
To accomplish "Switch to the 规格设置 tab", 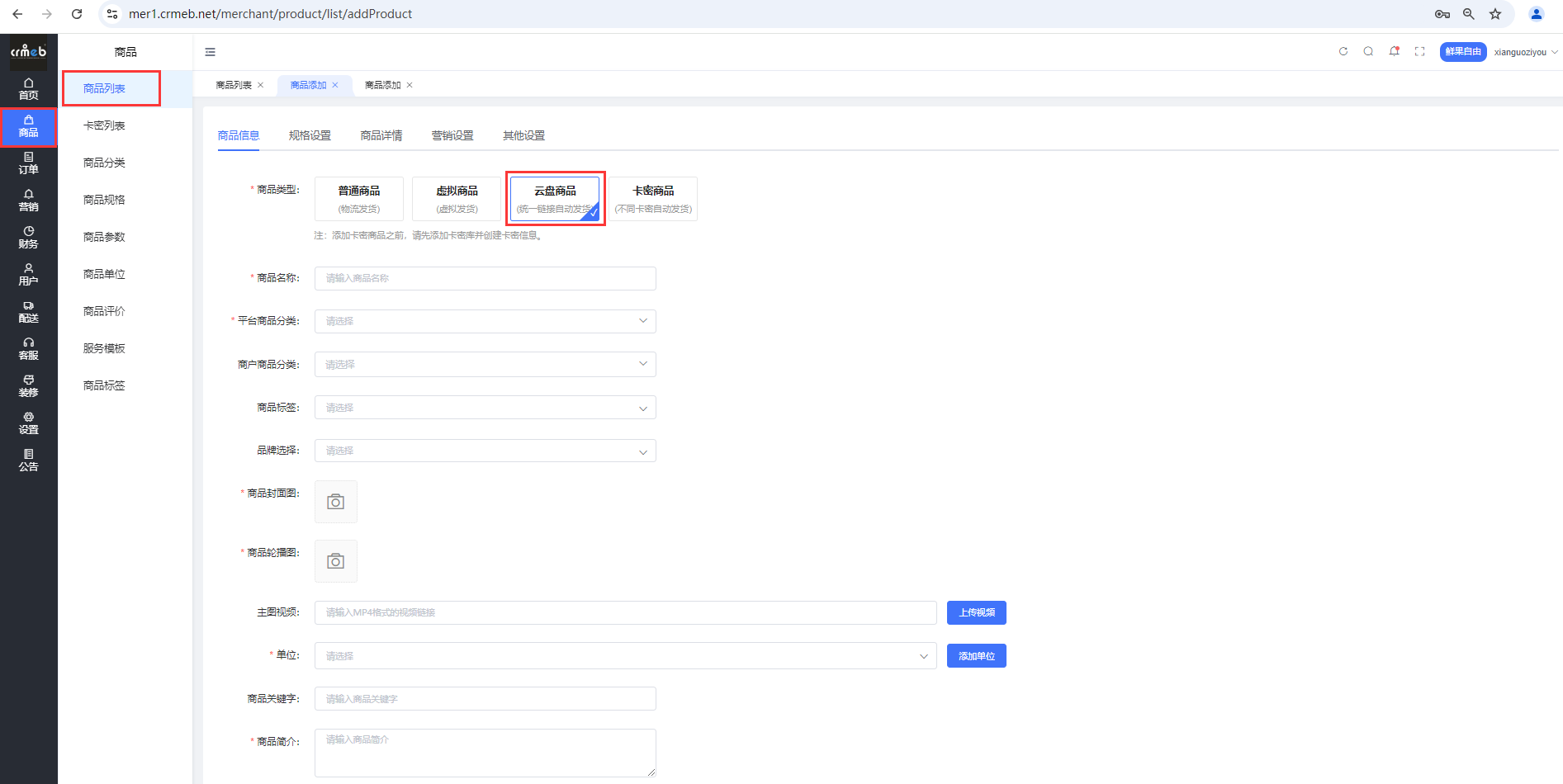I will [310, 135].
